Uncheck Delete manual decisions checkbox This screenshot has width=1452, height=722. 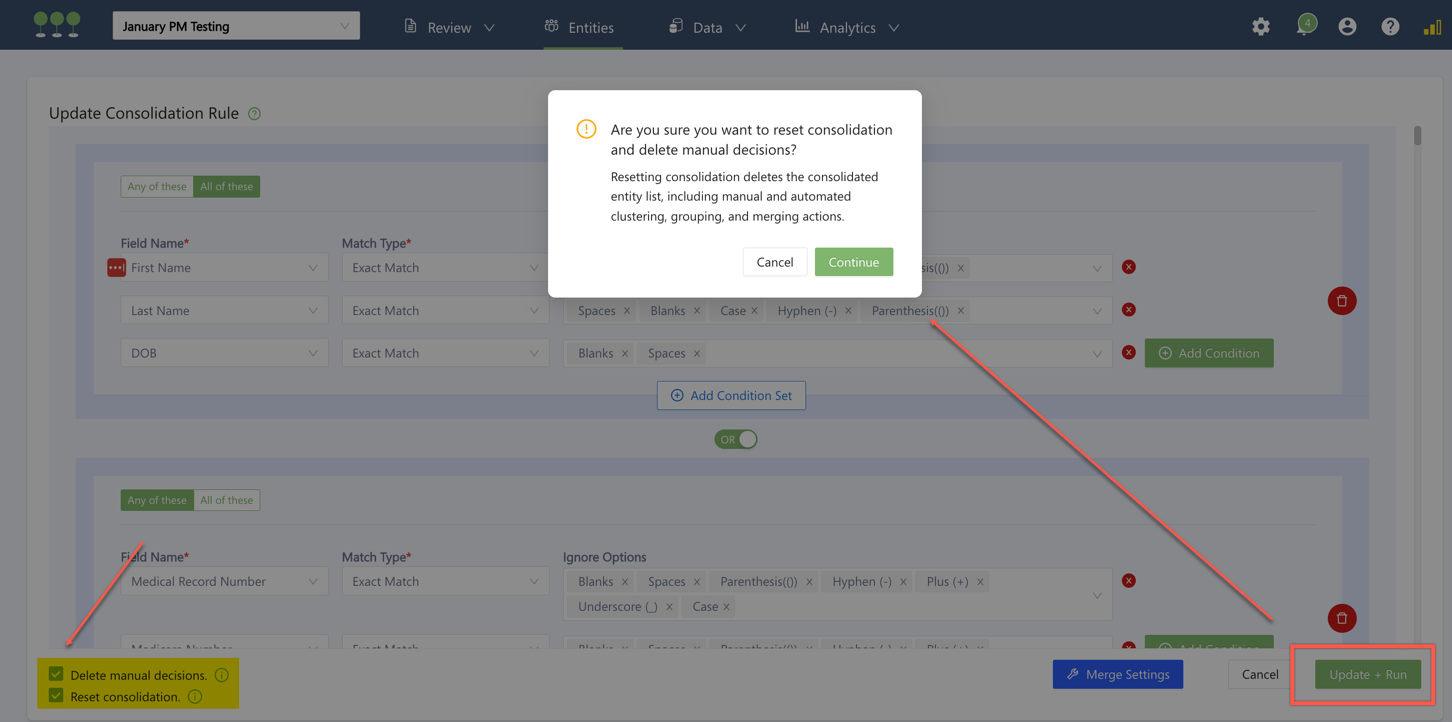click(56, 675)
